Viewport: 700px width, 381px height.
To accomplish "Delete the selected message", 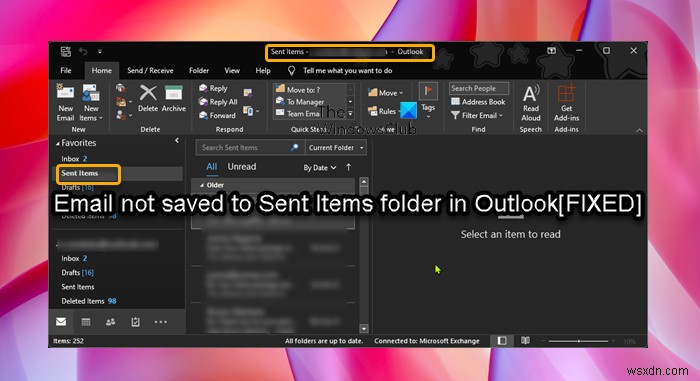I will pyautogui.click(x=148, y=99).
